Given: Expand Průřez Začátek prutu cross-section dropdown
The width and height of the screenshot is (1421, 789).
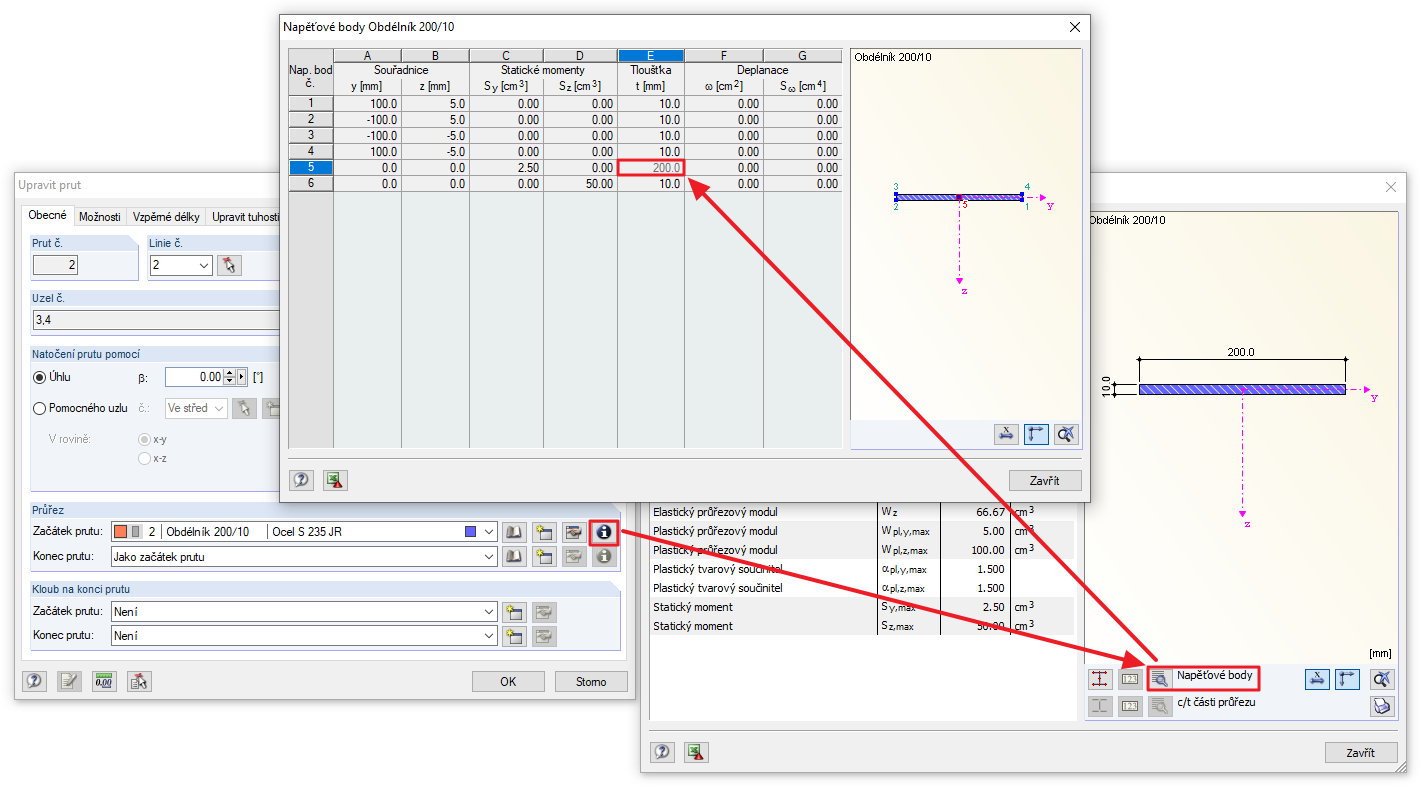Looking at the screenshot, I should point(488,532).
